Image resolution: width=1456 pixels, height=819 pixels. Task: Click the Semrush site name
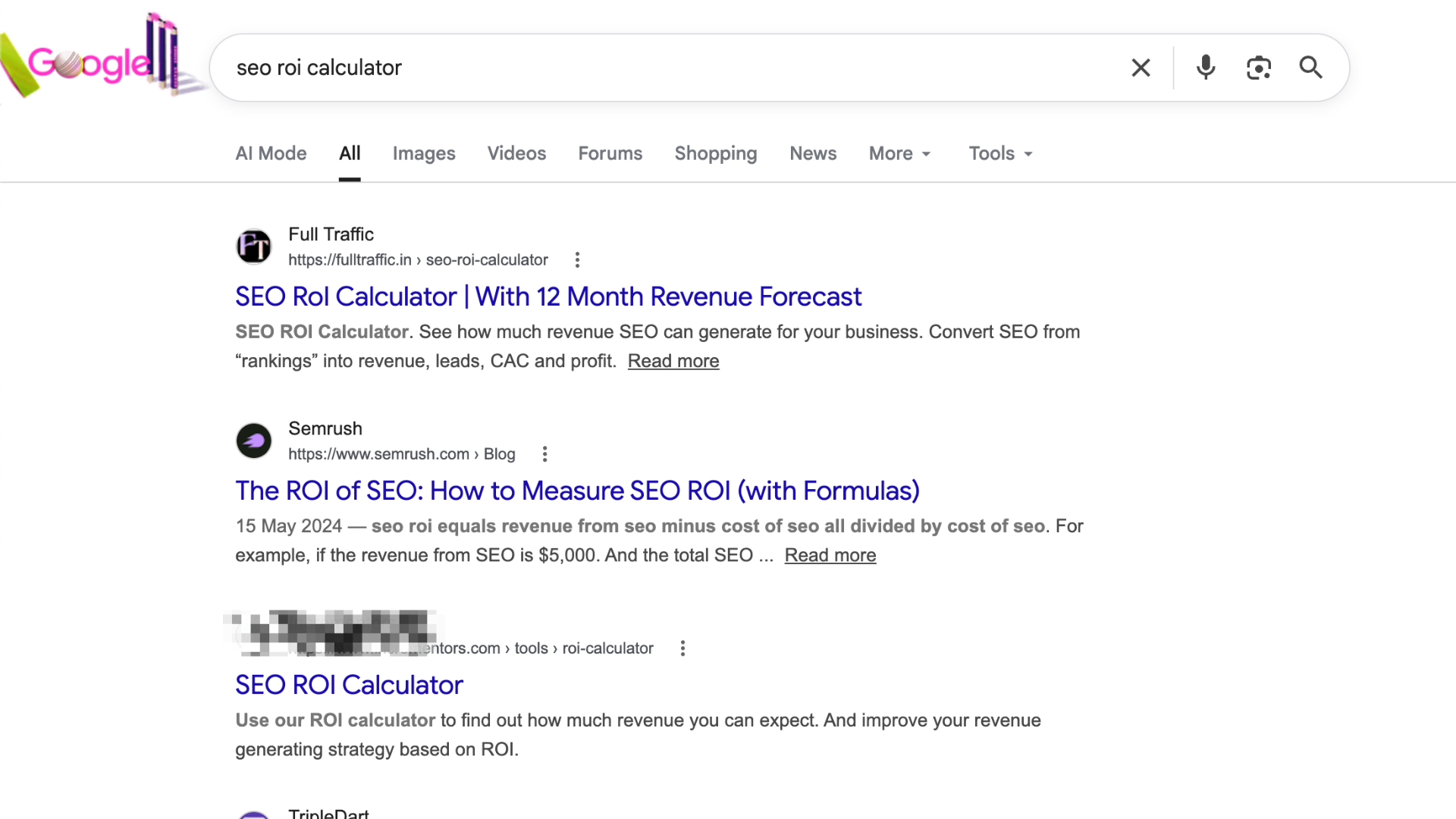325,428
